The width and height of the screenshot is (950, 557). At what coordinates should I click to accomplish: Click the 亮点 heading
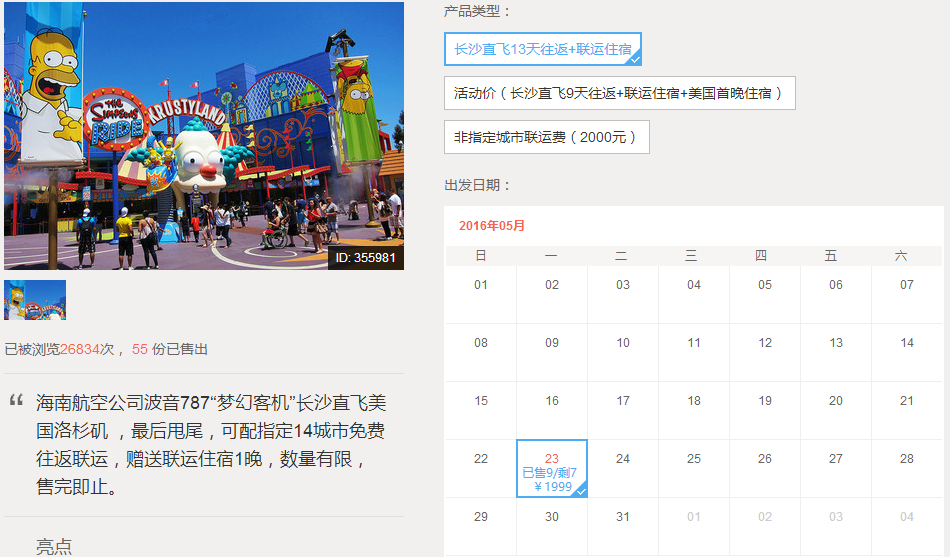tap(54, 547)
